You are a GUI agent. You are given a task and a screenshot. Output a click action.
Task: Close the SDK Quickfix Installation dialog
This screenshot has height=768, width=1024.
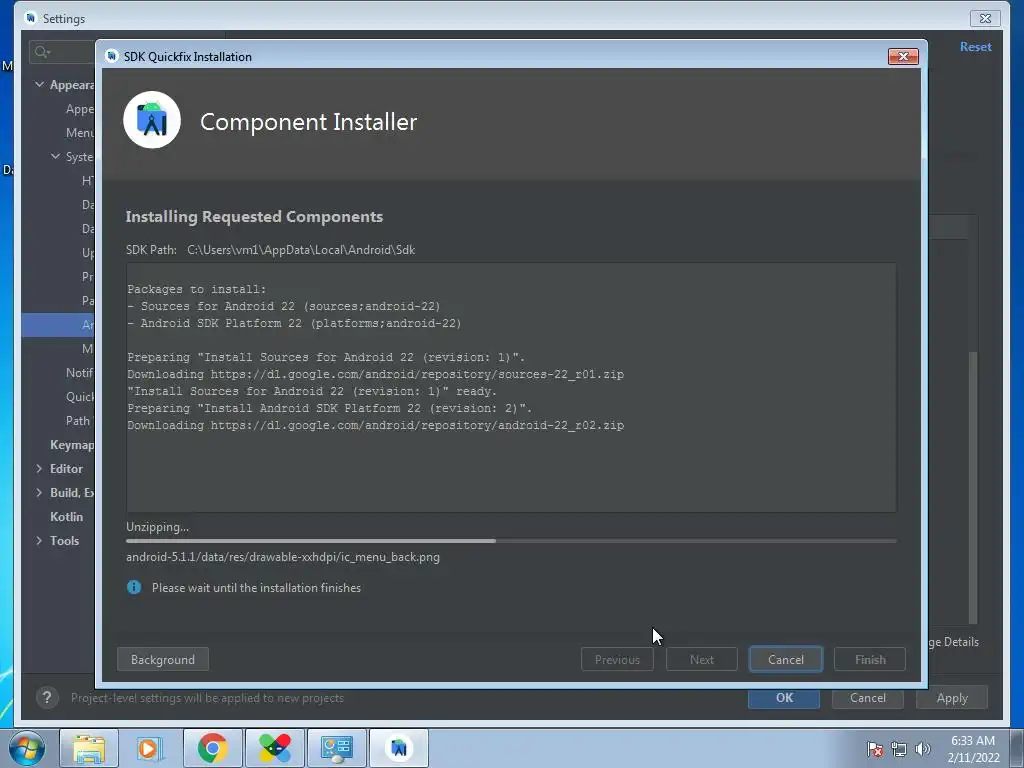tap(903, 56)
